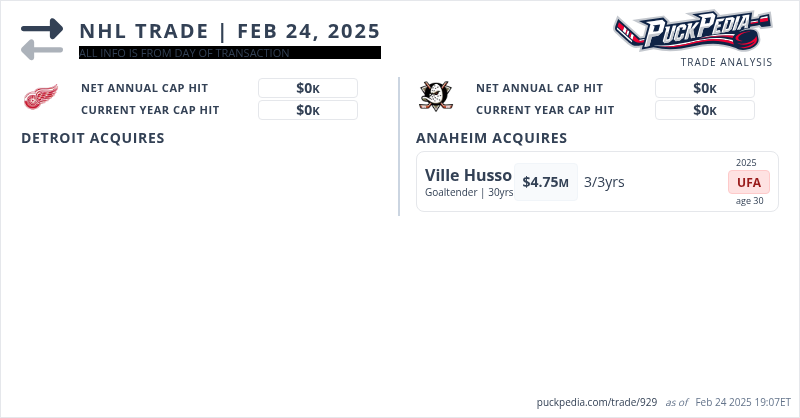Click the Trade Analysis label
The image size is (800, 418).
pyautogui.click(x=726, y=62)
